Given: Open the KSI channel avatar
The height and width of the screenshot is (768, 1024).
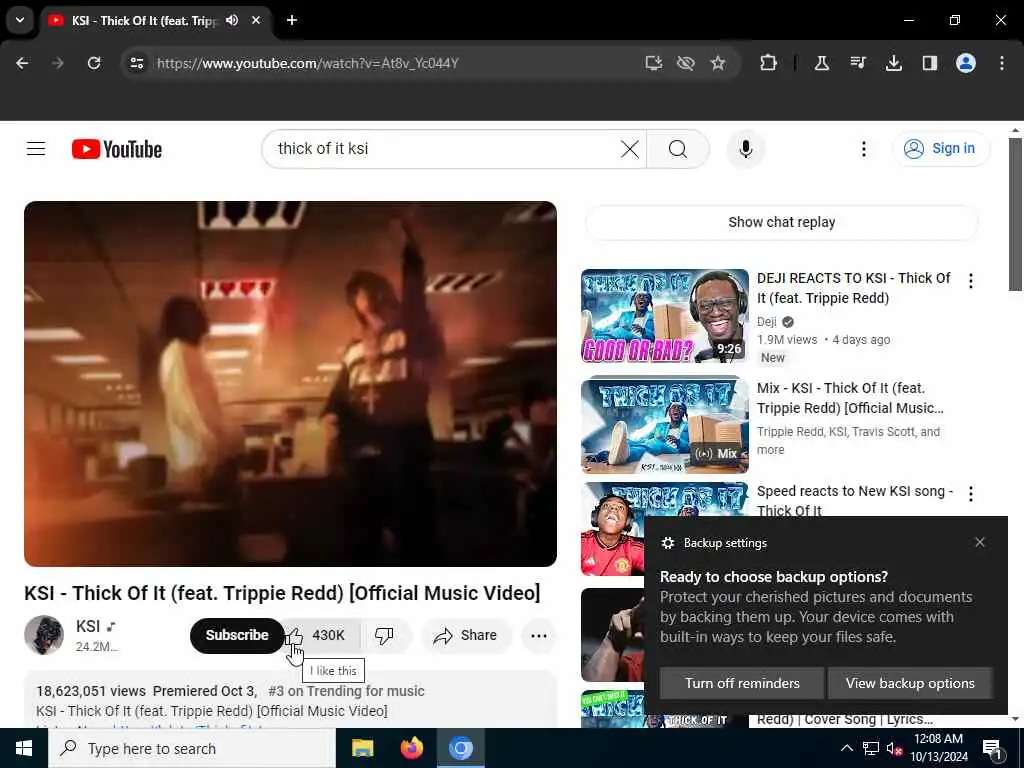Looking at the screenshot, I should pos(44,635).
